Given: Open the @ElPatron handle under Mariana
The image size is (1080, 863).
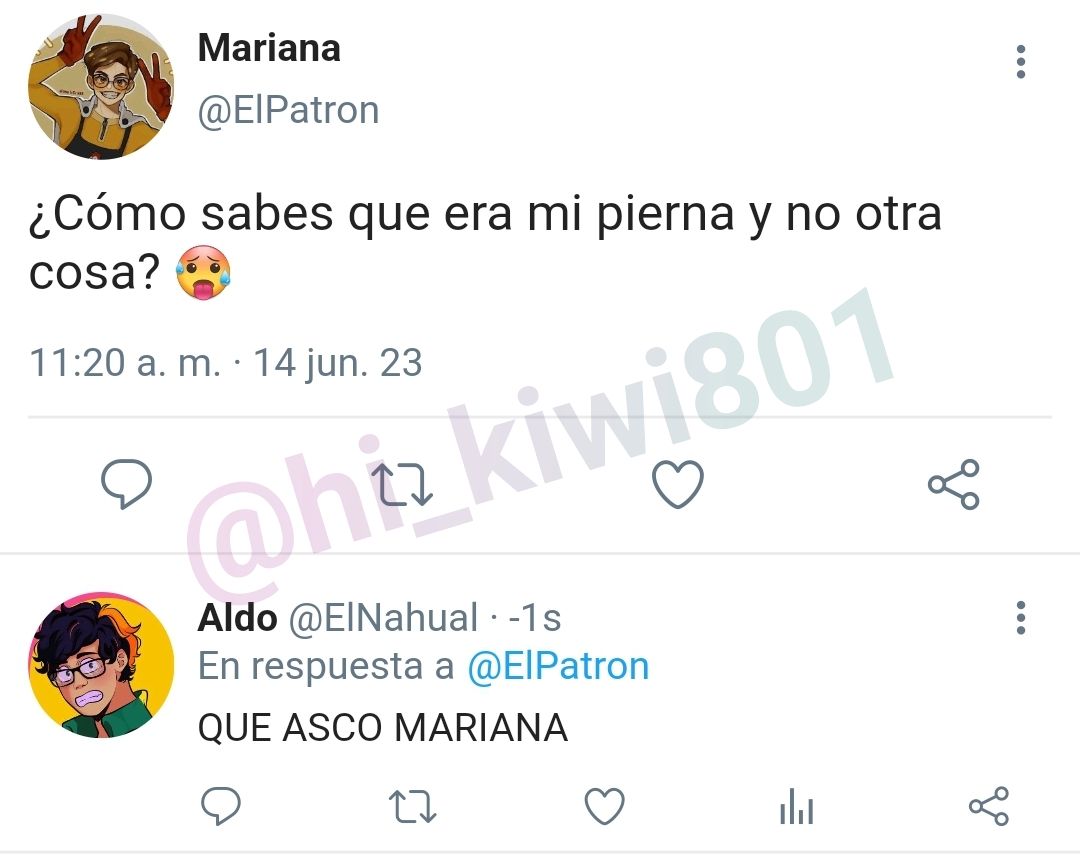Looking at the screenshot, I should click(288, 110).
